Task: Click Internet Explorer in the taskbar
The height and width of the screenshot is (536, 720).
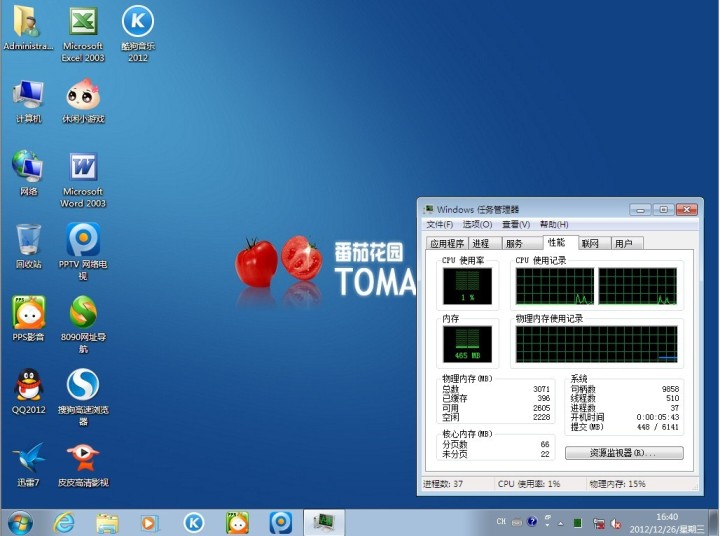Action: point(65,521)
